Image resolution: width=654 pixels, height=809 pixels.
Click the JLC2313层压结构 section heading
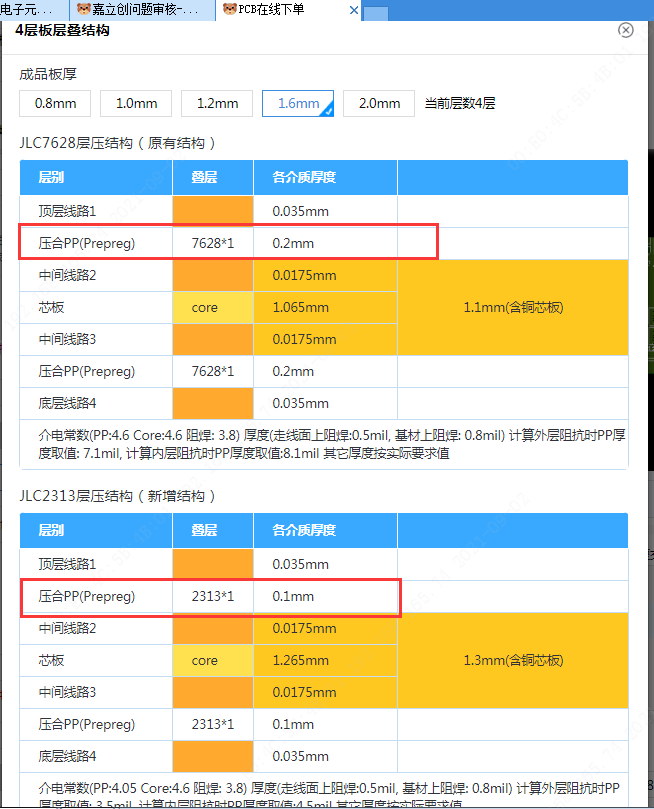(118, 496)
